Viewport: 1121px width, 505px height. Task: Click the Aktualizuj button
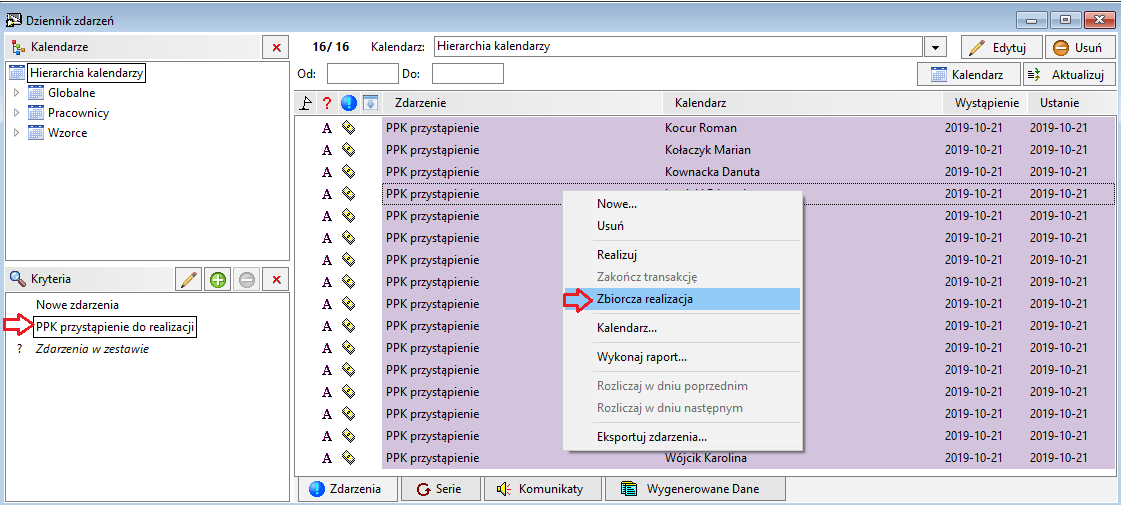coord(1070,74)
